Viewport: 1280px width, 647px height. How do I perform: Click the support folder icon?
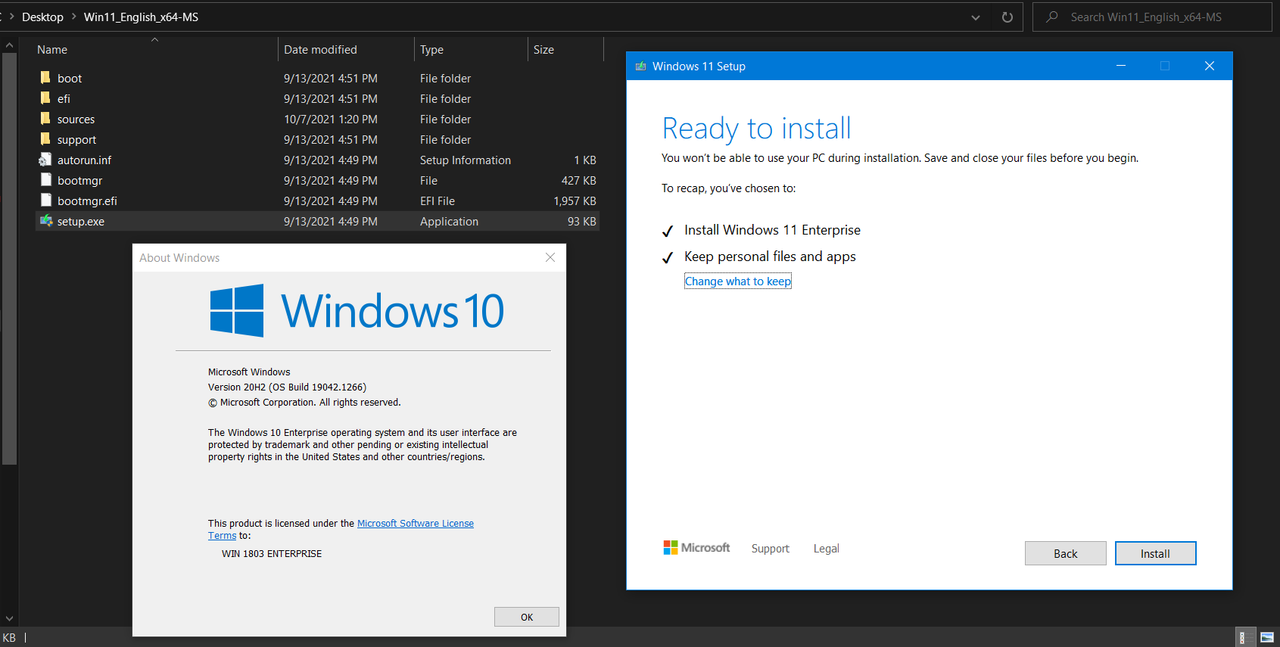[46, 139]
